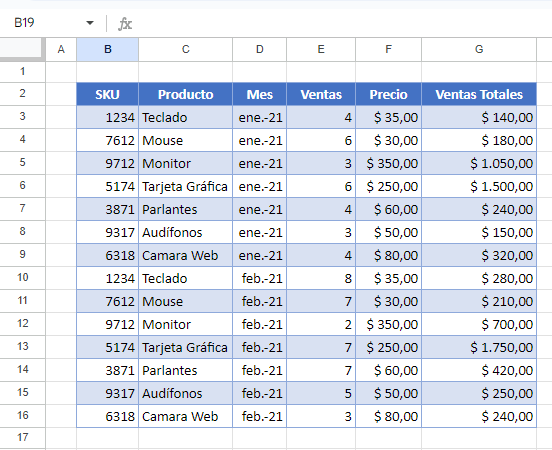Select total $ 420,00 cell
This screenshot has height=450, width=552.
tap(479, 370)
